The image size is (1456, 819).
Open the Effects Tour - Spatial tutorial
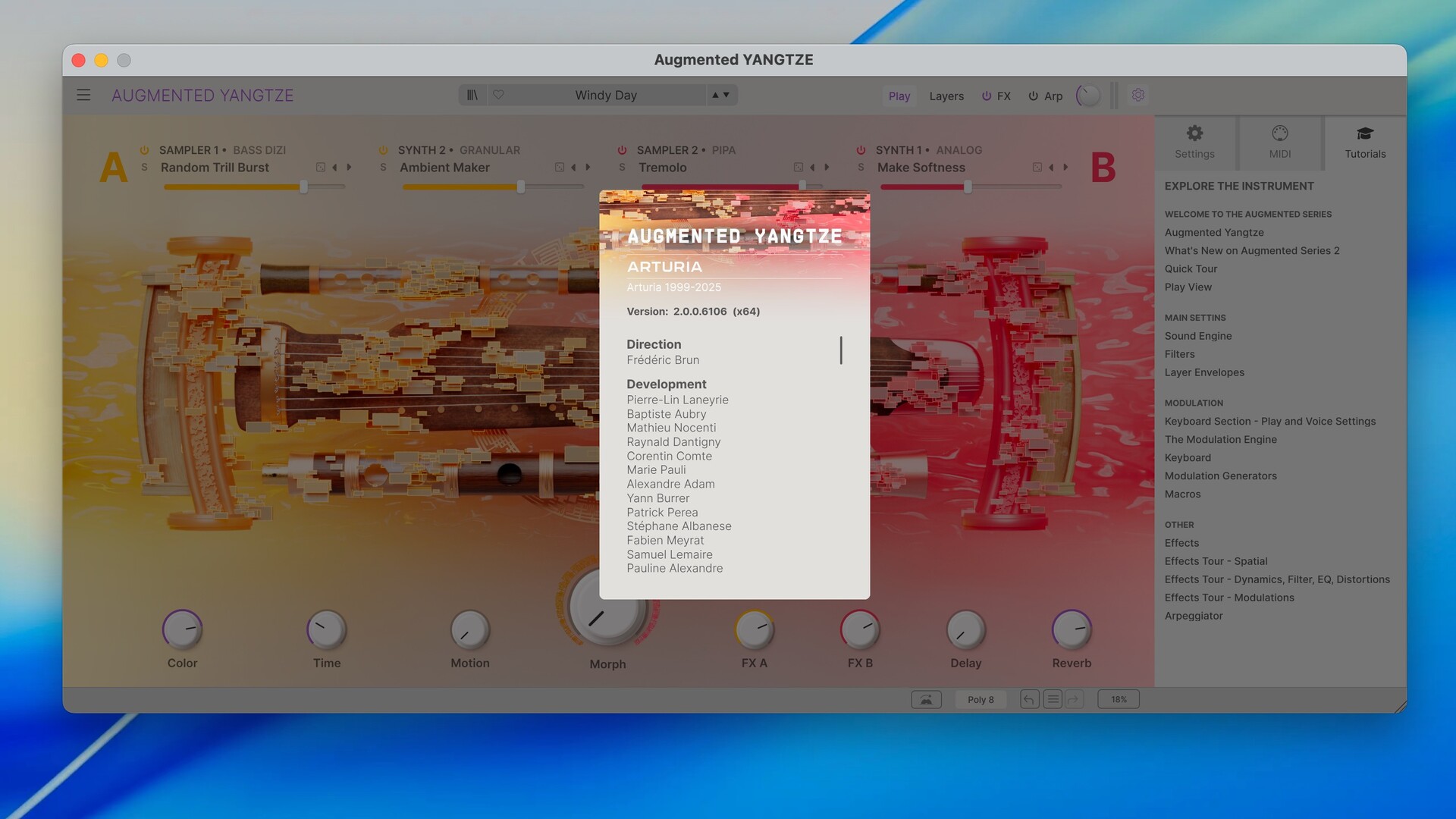click(x=1216, y=561)
